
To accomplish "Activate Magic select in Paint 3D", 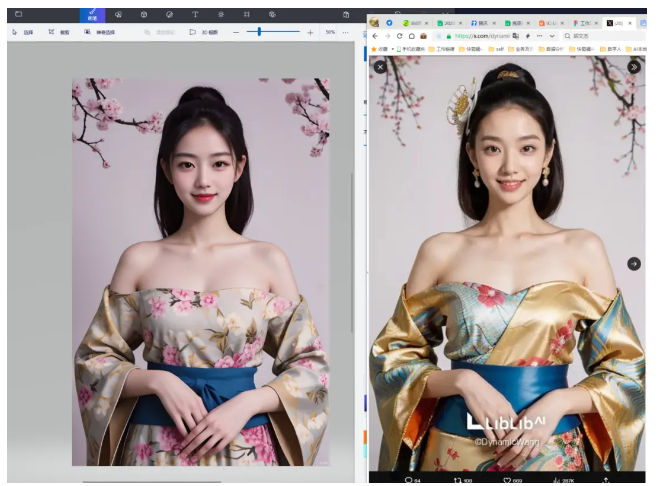I will point(99,32).
